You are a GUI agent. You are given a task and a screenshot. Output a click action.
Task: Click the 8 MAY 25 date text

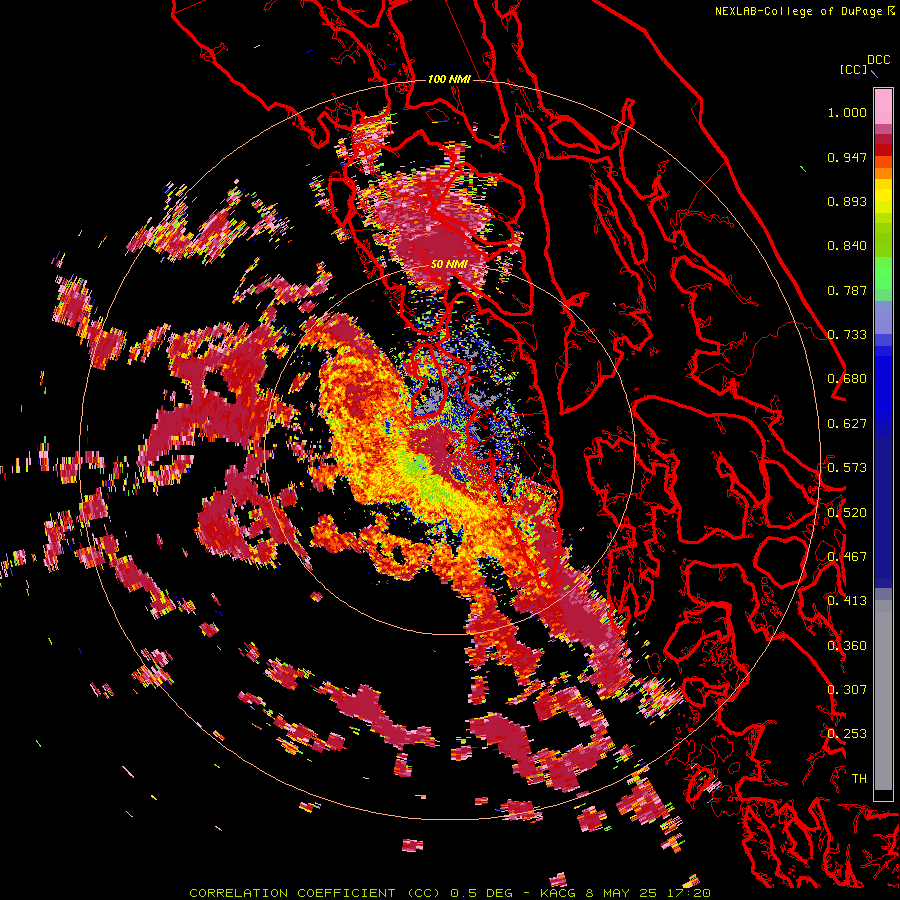(x=621, y=893)
